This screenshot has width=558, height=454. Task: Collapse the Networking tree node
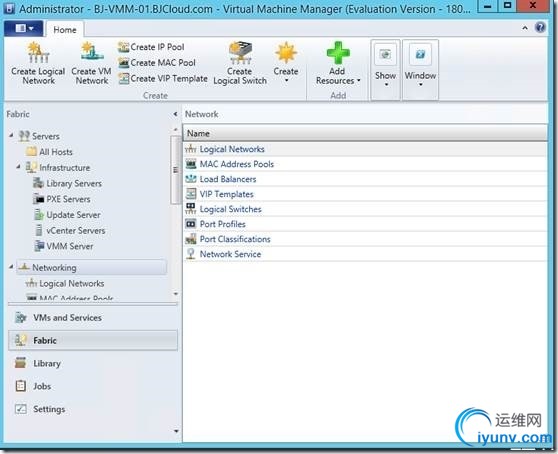(x=11, y=266)
